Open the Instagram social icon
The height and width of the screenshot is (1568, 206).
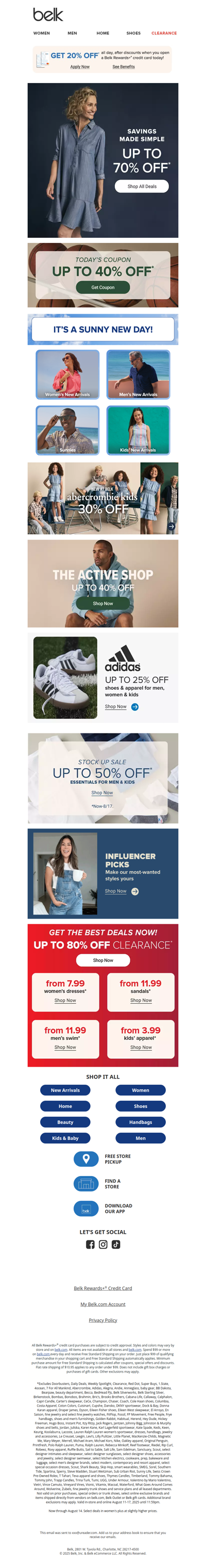[x=102, y=1244]
